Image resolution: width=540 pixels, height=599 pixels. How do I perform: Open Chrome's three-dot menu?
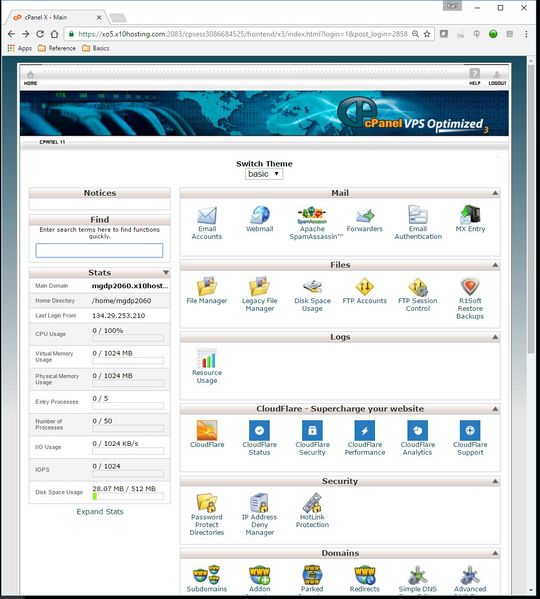[x=526, y=34]
